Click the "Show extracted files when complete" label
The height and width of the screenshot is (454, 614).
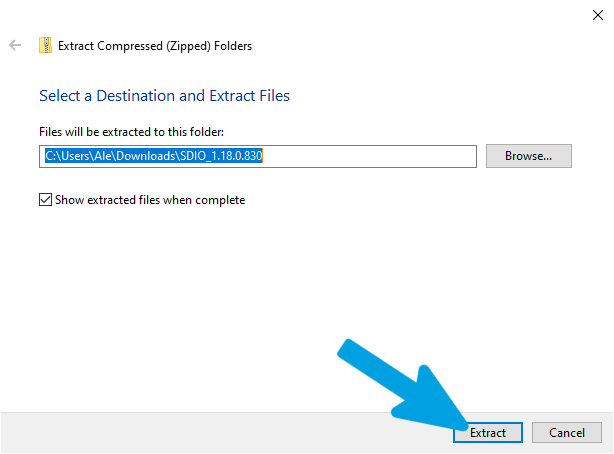(x=150, y=200)
